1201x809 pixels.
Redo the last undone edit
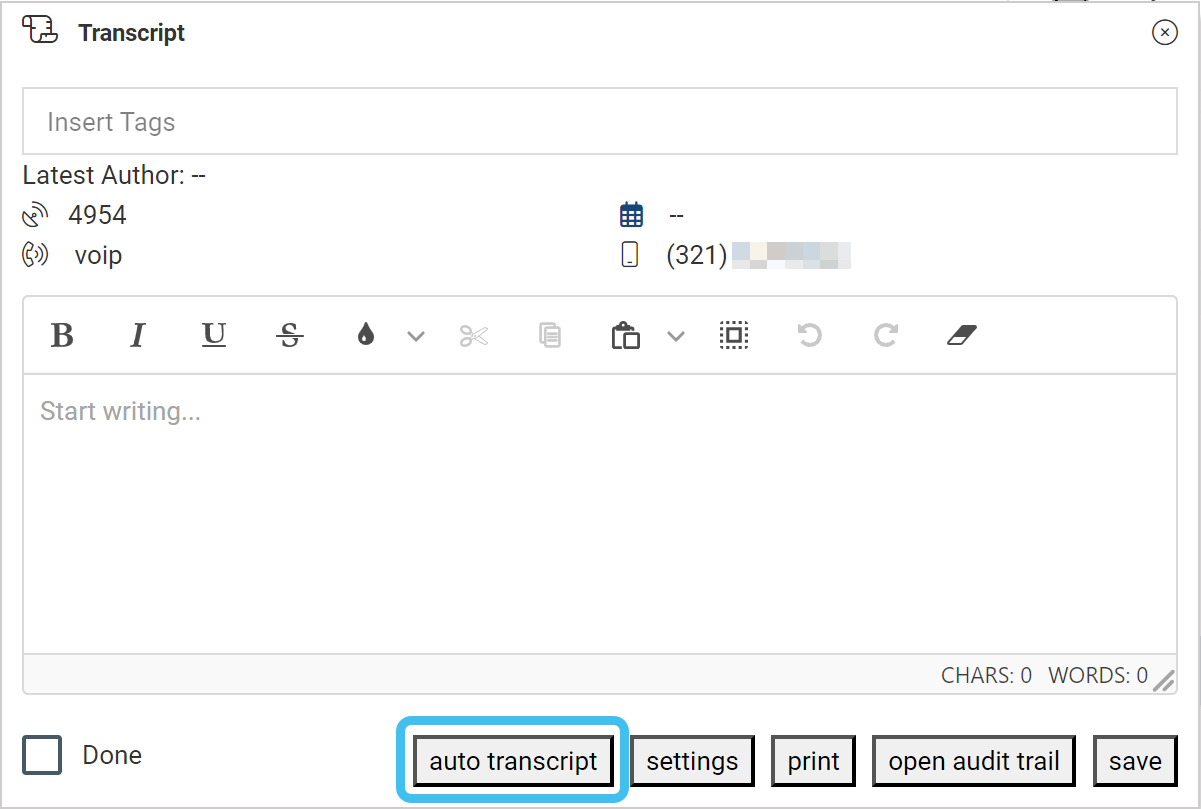(885, 336)
